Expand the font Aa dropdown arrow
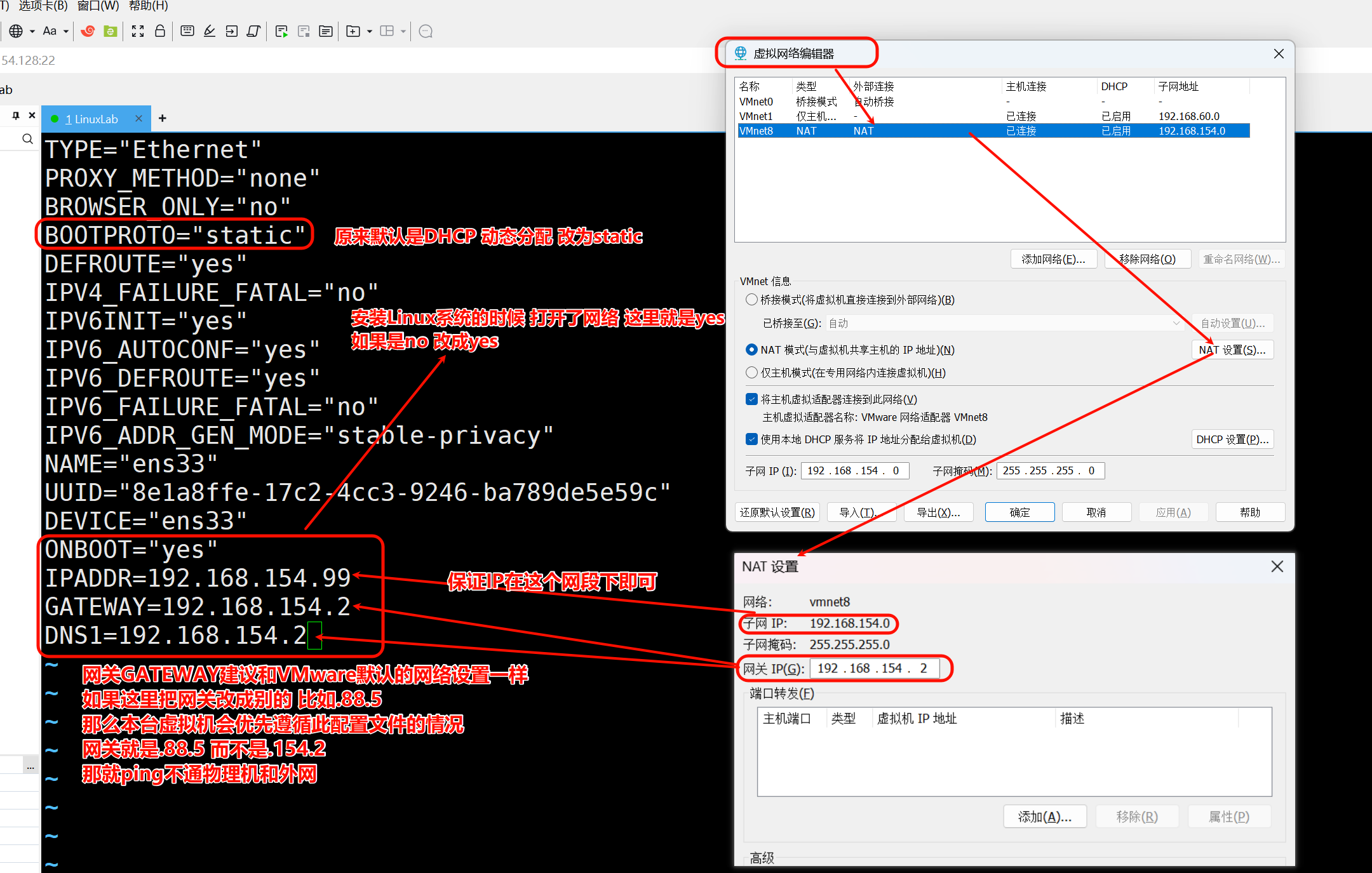Screen dimensions: 1372x873 coord(66,31)
